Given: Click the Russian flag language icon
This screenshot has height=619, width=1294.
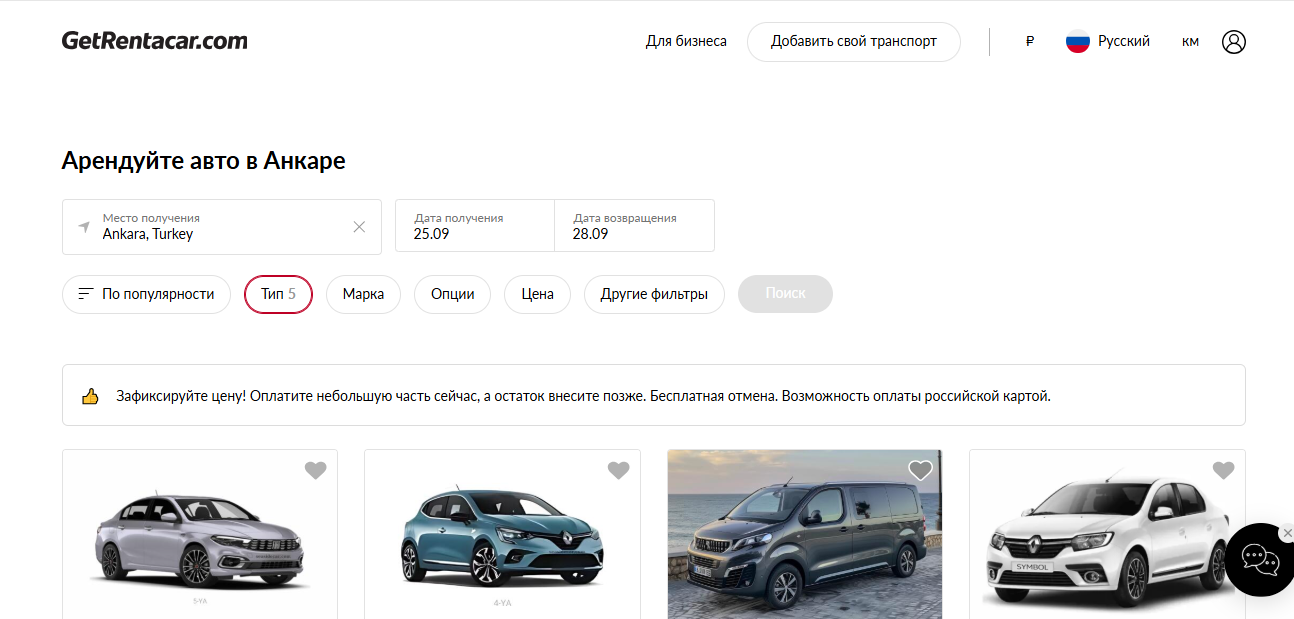Looking at the screenshot, I should point(1077,42).
